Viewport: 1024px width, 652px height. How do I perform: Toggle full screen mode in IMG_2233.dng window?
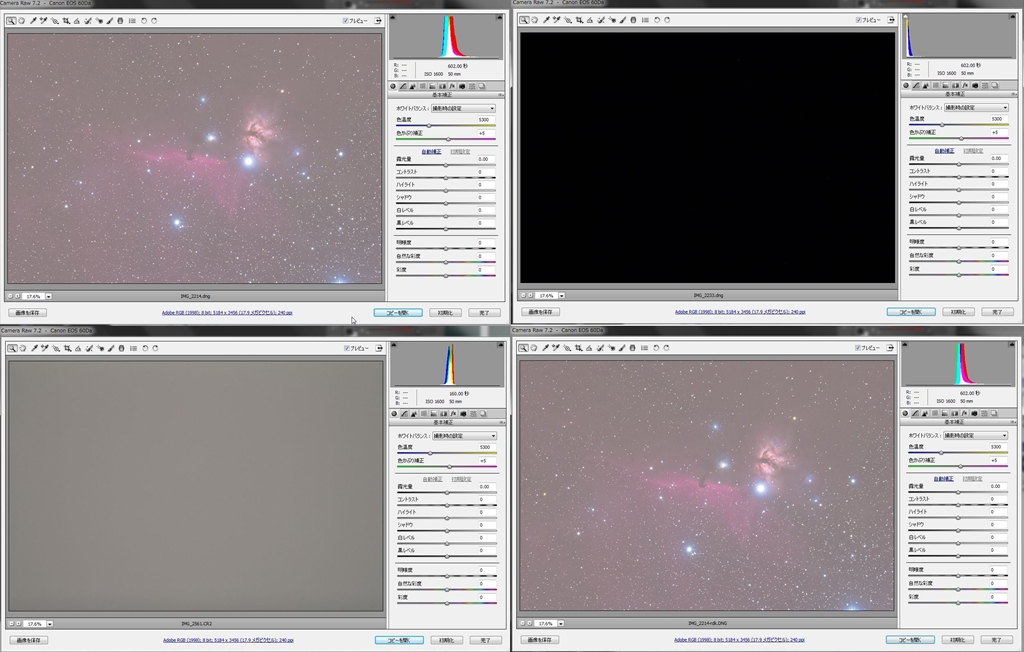[892, 20]
